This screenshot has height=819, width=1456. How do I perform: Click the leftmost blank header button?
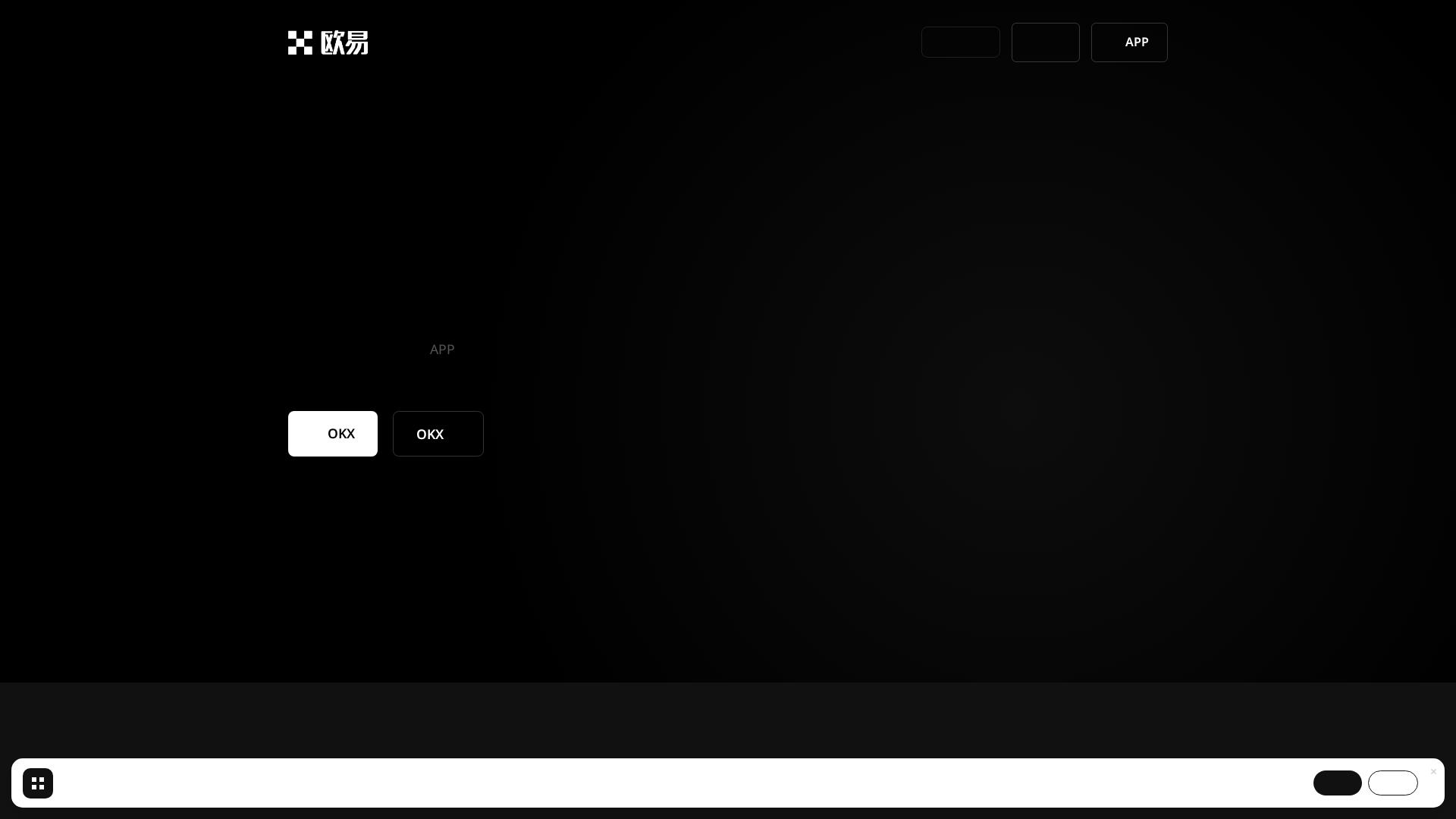pyautogui.click(x=961, y=42)
